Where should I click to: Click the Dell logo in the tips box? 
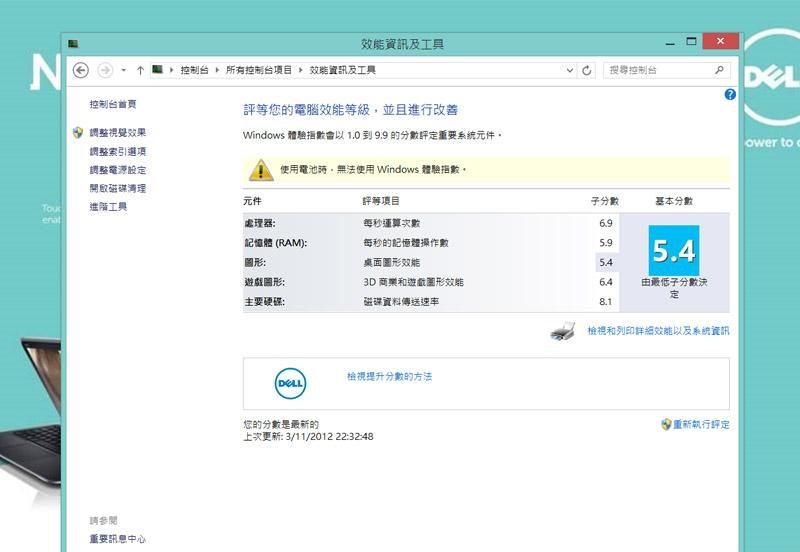click(x=290, y=382)
